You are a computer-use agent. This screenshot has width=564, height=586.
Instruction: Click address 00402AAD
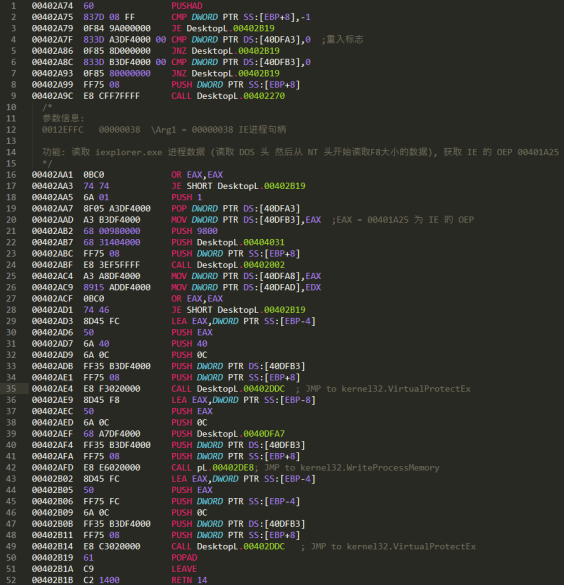coord(52,219)
